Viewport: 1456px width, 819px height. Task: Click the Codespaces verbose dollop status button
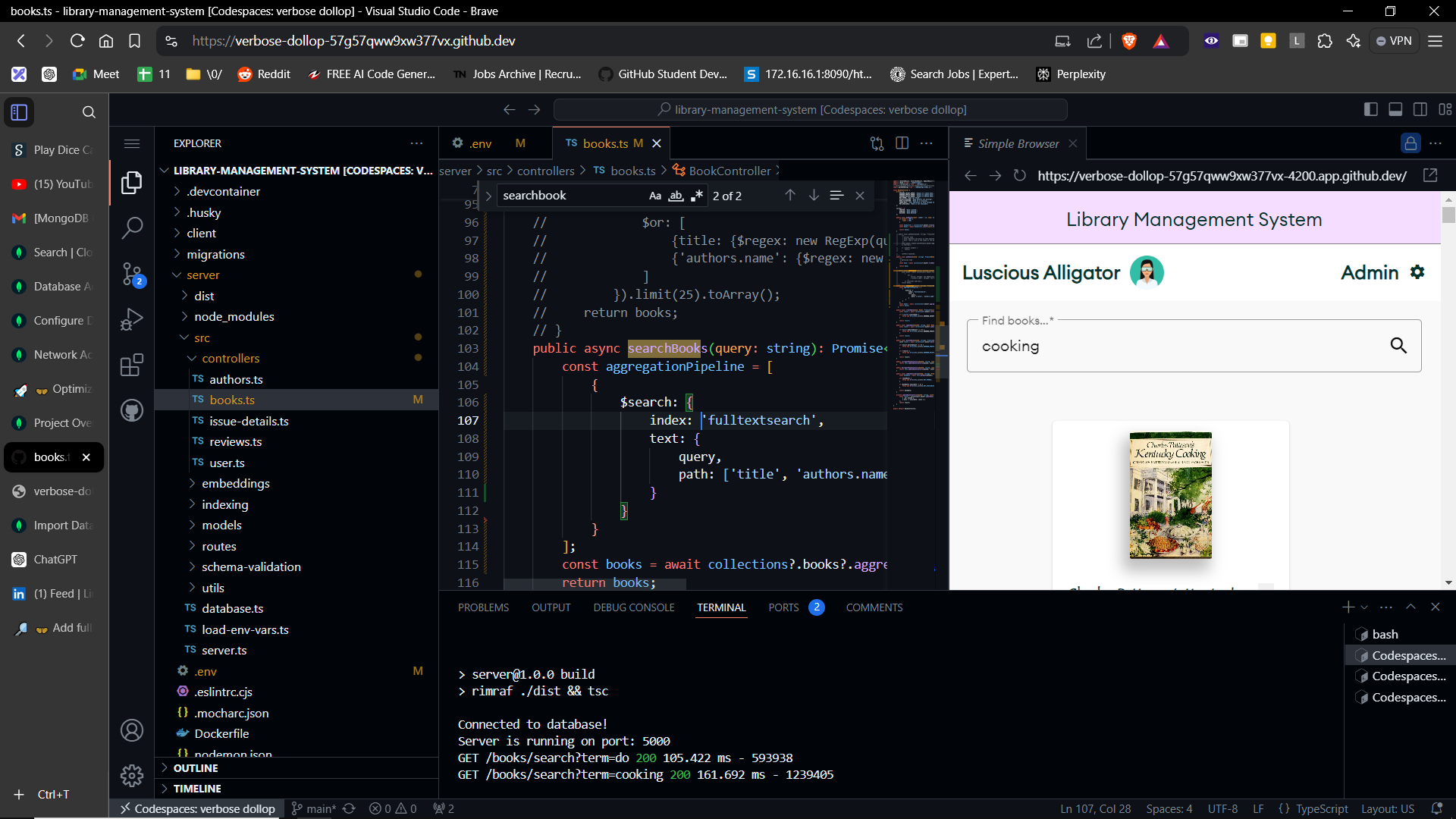(x=198, y=808)
